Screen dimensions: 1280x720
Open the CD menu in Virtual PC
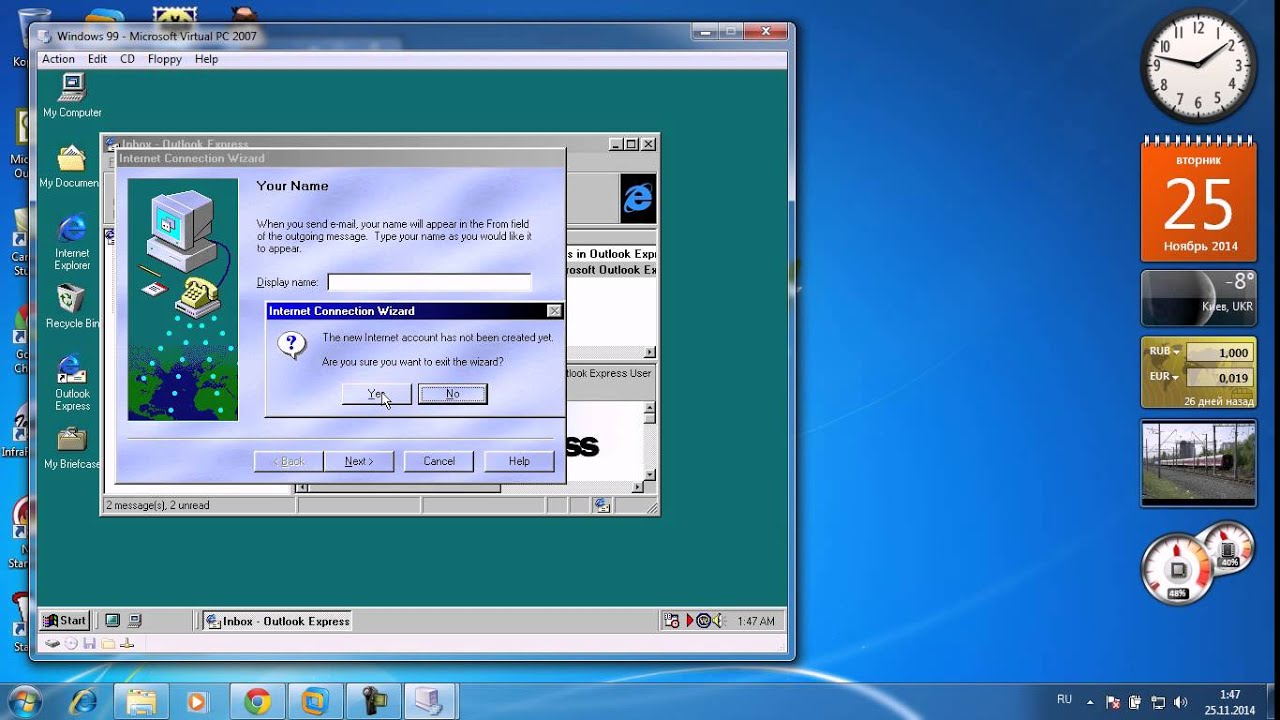[127, 59]
